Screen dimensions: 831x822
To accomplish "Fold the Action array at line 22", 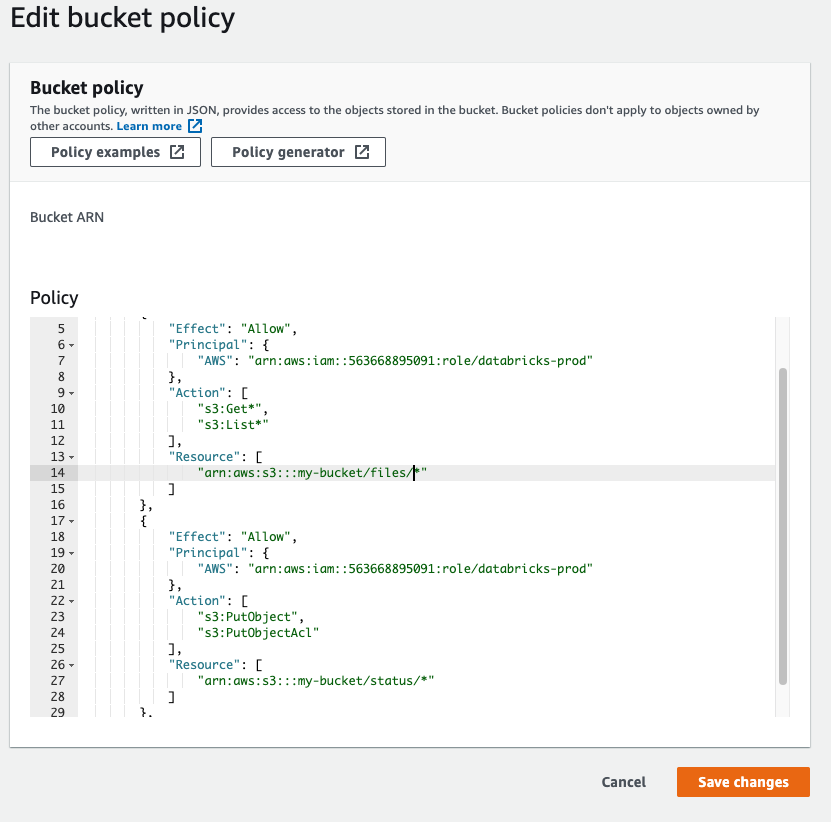I will 72,601.
